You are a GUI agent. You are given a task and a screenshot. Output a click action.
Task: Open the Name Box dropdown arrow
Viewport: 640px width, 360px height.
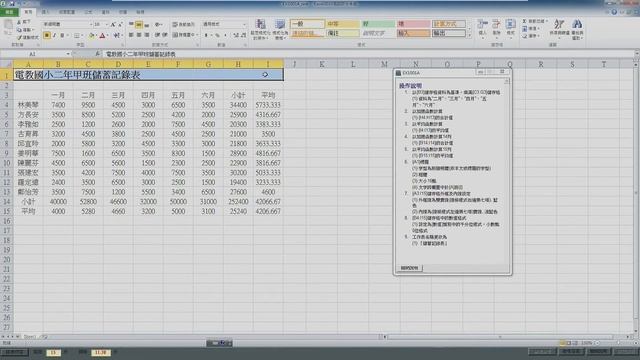68,54
